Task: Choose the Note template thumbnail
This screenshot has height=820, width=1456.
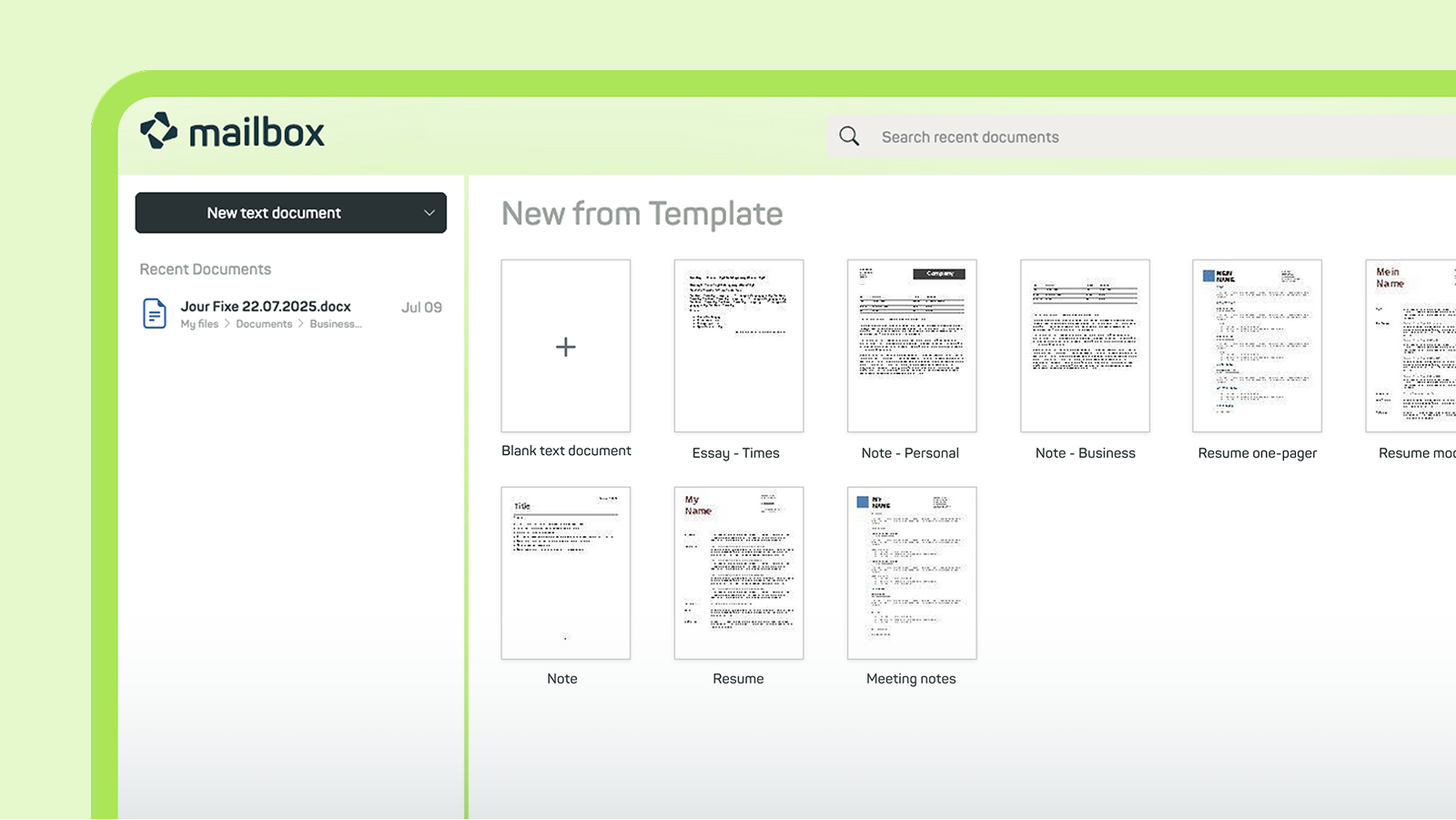Action: point(566,572)
